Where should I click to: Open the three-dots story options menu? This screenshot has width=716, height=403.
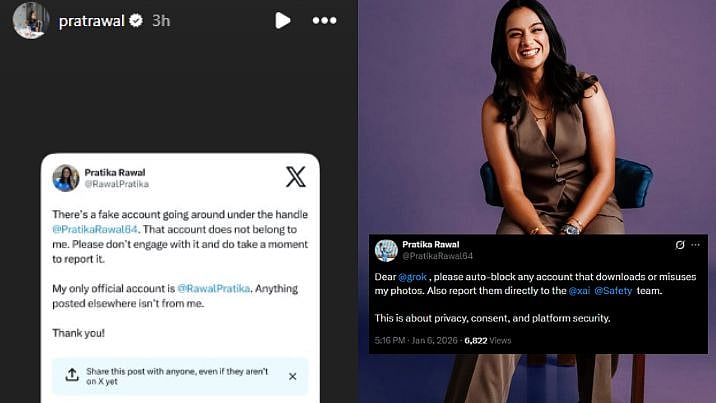(x=324, y=21)
